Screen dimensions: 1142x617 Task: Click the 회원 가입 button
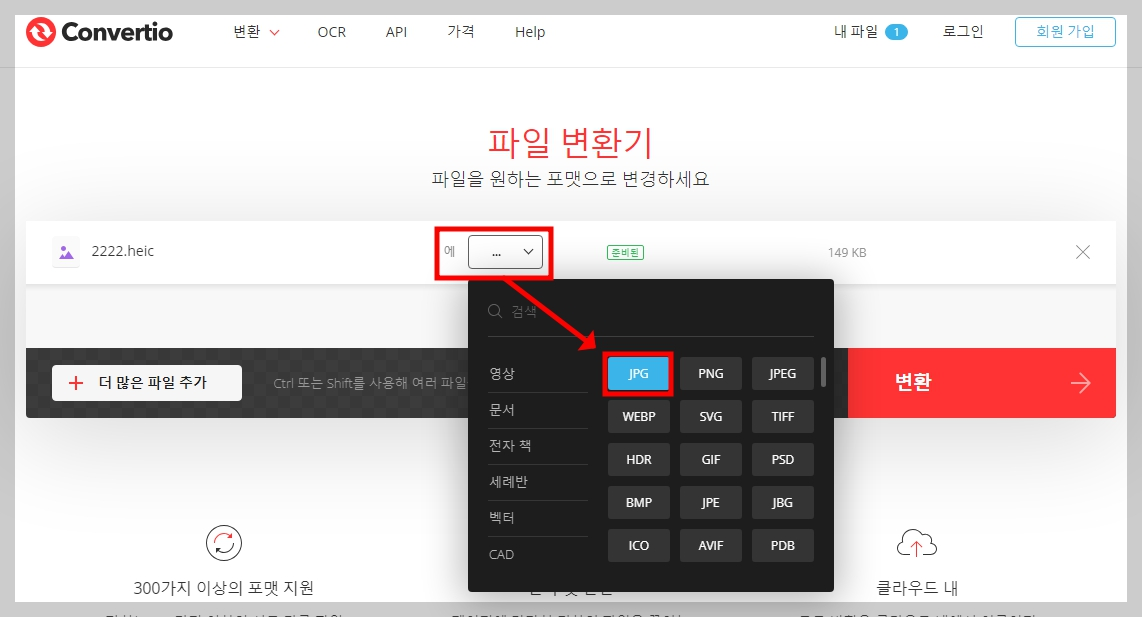click(1065, 31)
